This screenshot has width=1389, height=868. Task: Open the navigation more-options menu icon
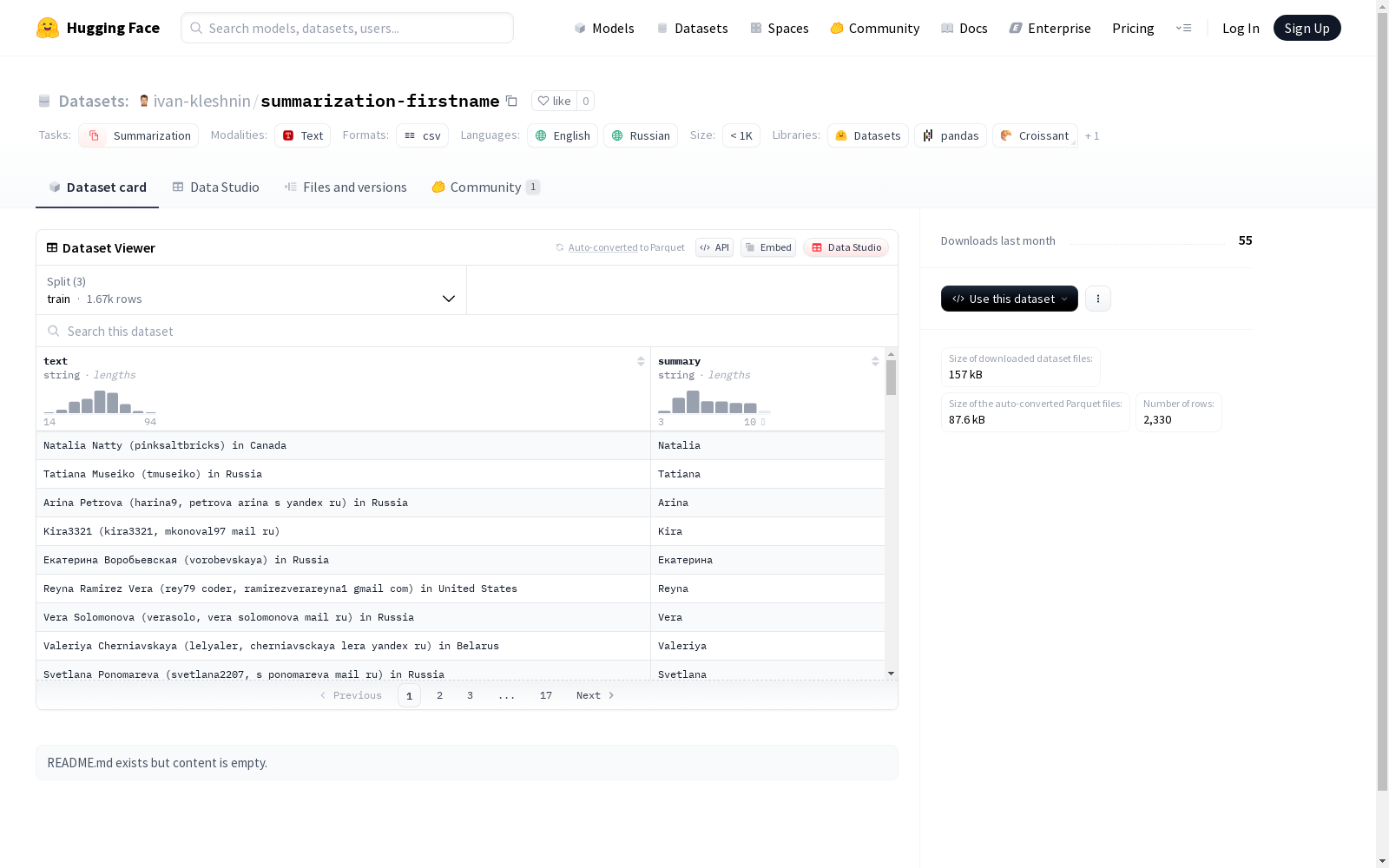click(x=1183, y=28)
